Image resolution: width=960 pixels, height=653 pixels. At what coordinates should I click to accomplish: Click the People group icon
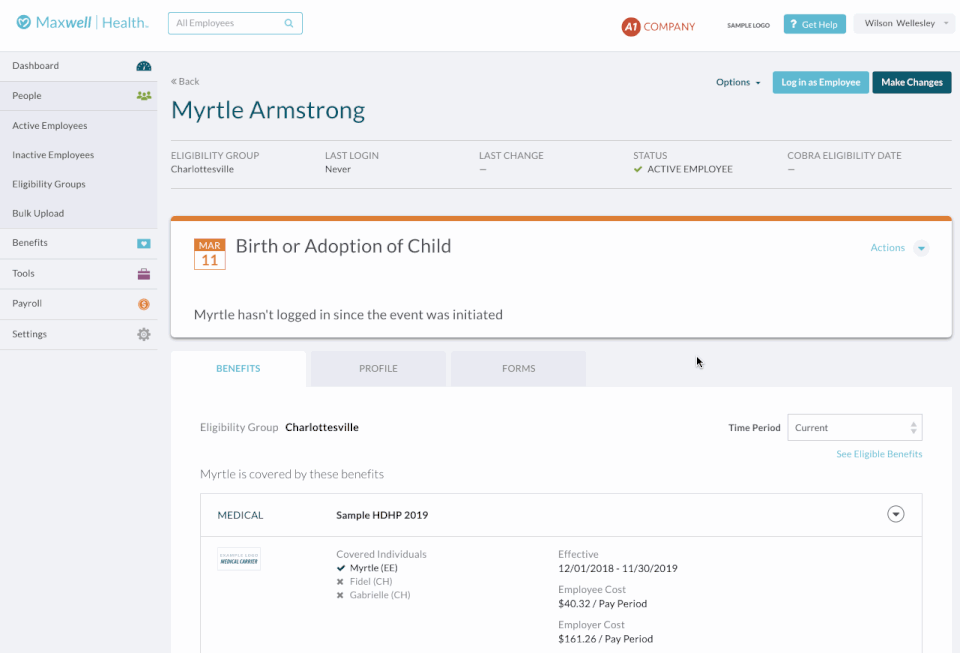click(x=144, y=96)
